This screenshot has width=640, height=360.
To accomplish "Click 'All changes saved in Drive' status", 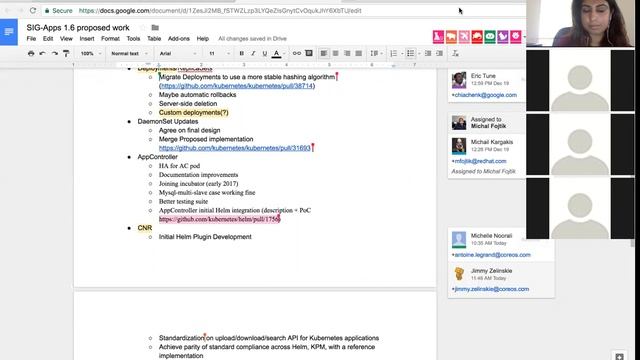I will point(252,39).
